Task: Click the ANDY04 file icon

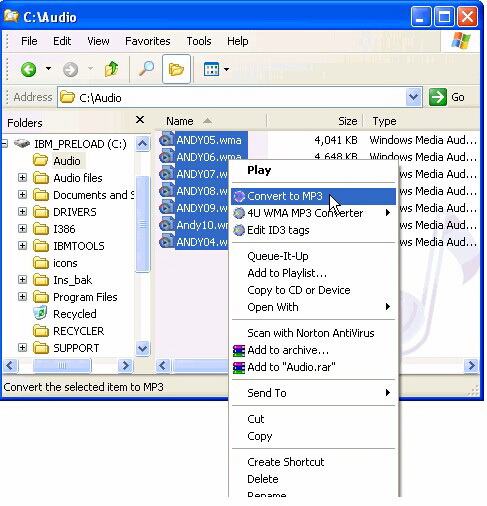Action: [167, 242]
